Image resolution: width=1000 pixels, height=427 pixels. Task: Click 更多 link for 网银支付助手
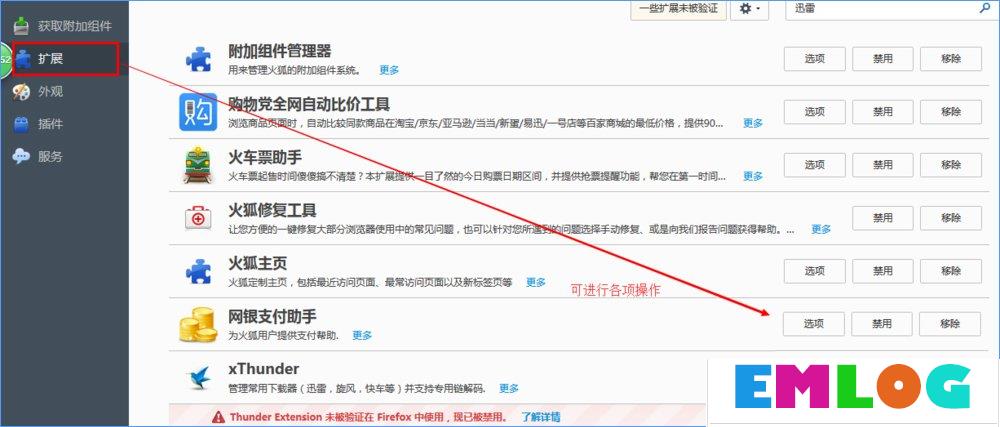(x=362, y=335)
